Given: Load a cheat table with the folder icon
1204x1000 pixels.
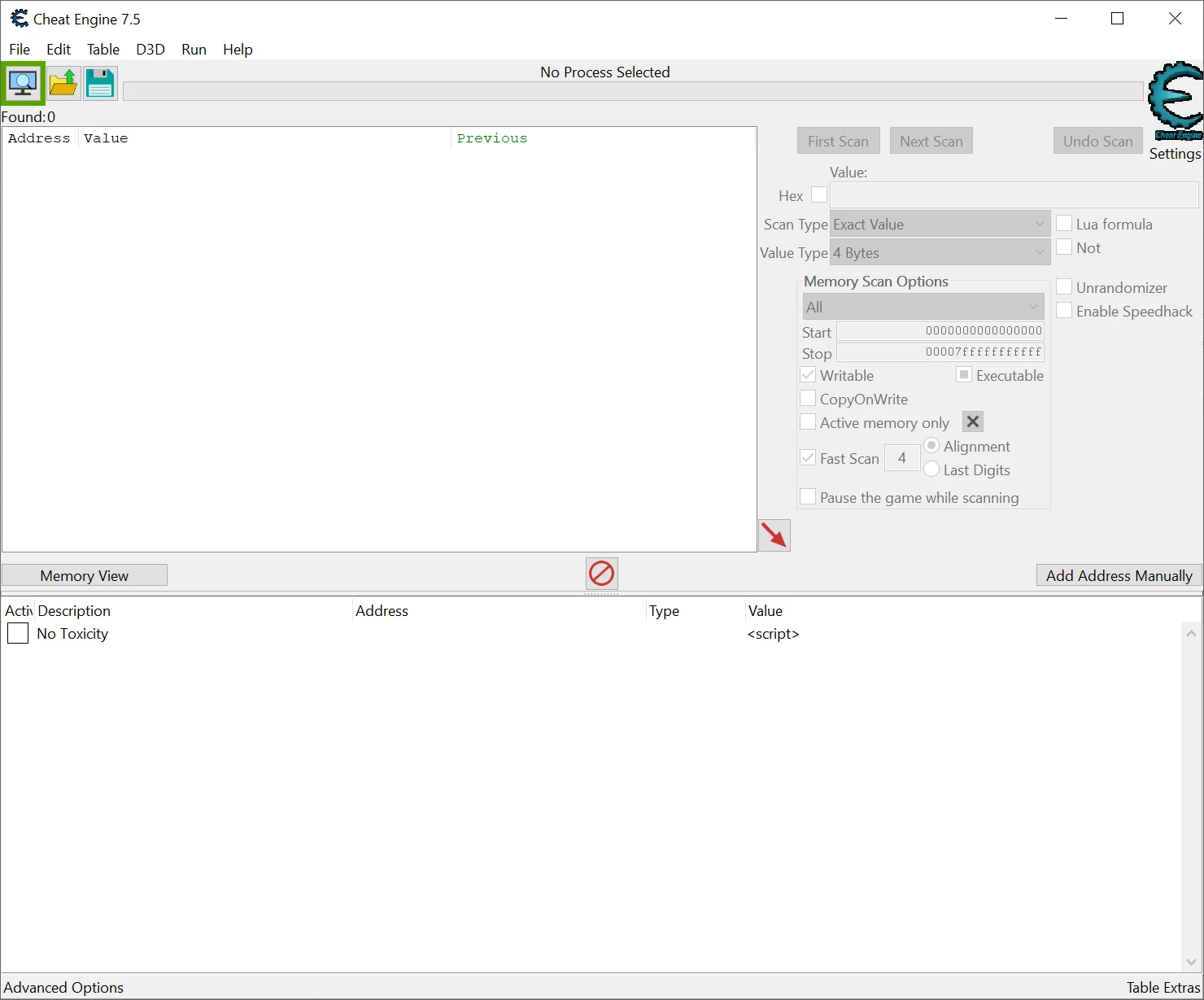Looking at the screenshot, I should click(63, 83).
